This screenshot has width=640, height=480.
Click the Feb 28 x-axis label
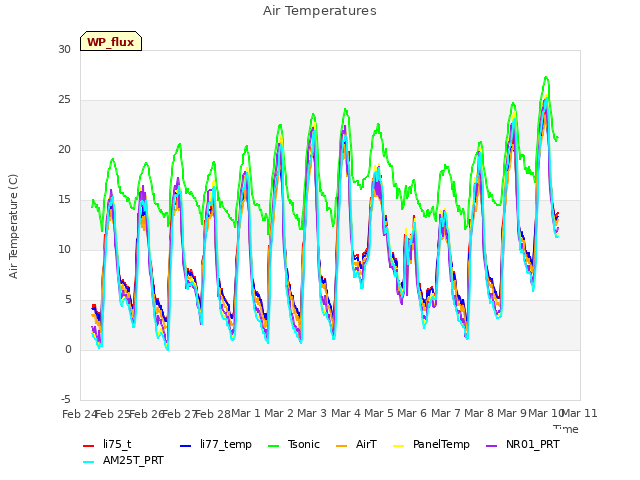pos(213,414)
